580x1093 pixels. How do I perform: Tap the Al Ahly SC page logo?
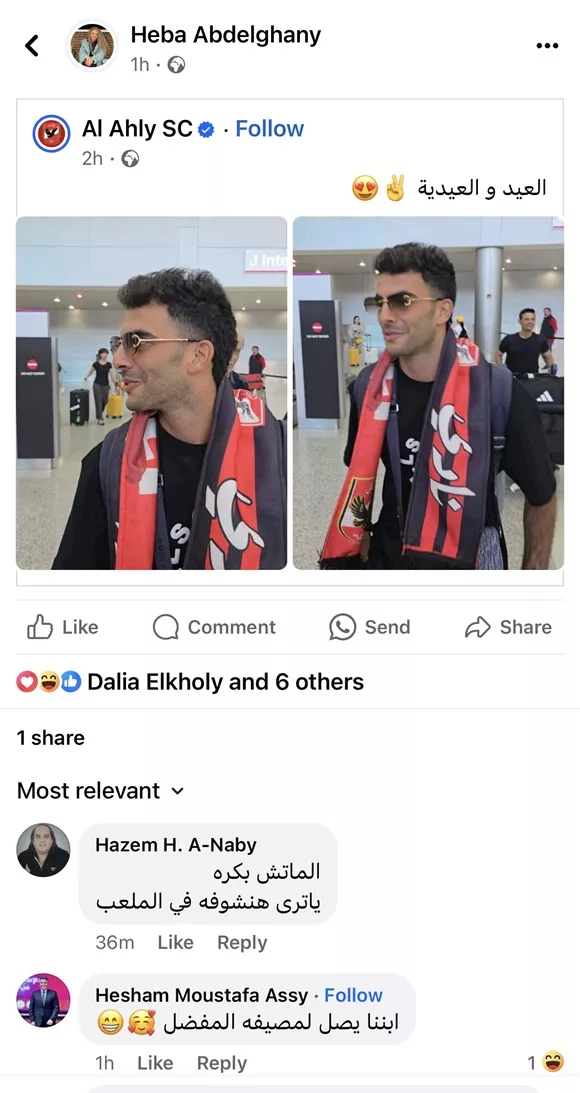51,133
